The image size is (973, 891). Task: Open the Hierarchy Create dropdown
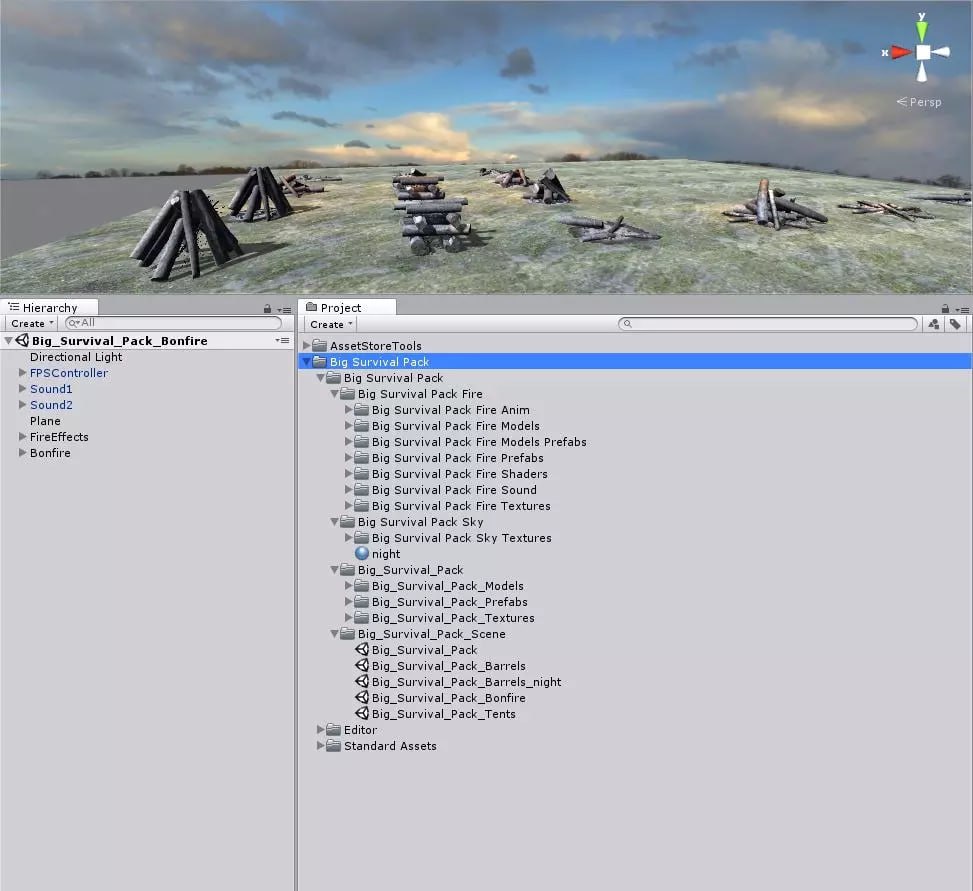click(32, 324)
